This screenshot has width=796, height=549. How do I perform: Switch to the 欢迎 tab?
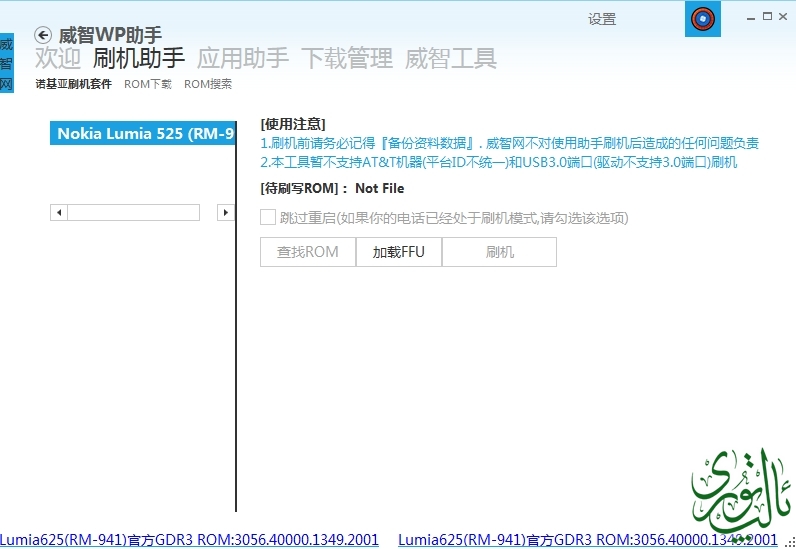click(58, 57)
